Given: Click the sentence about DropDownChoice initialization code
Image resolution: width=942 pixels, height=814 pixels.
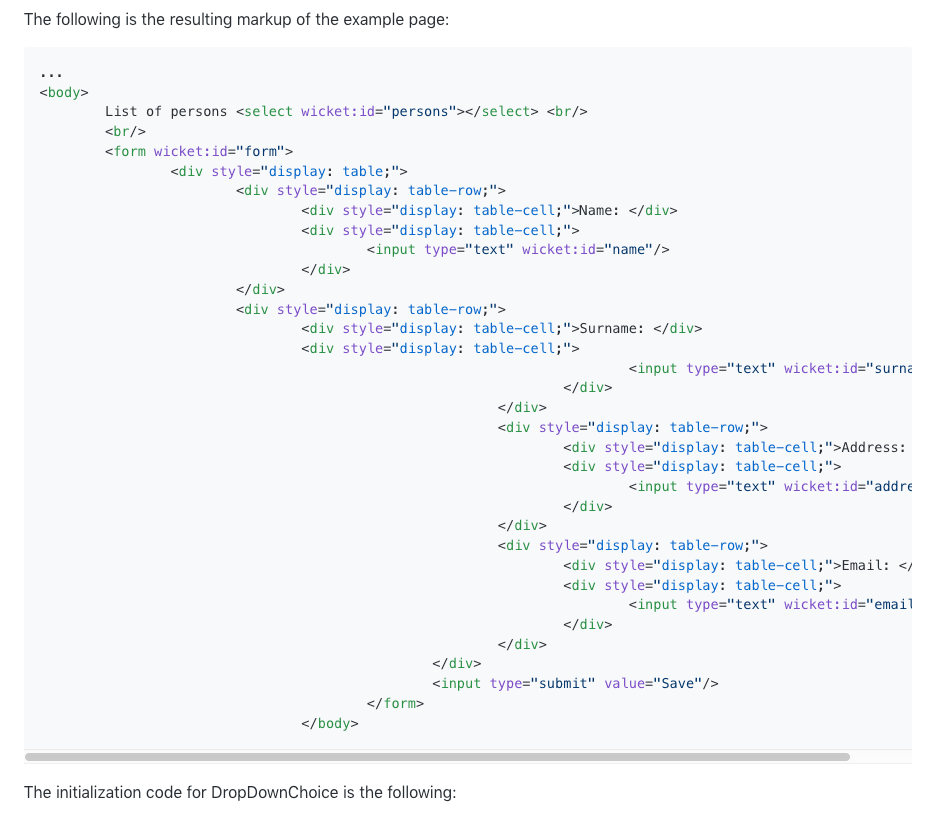Looking at the screenshot, I should (240, 792).
